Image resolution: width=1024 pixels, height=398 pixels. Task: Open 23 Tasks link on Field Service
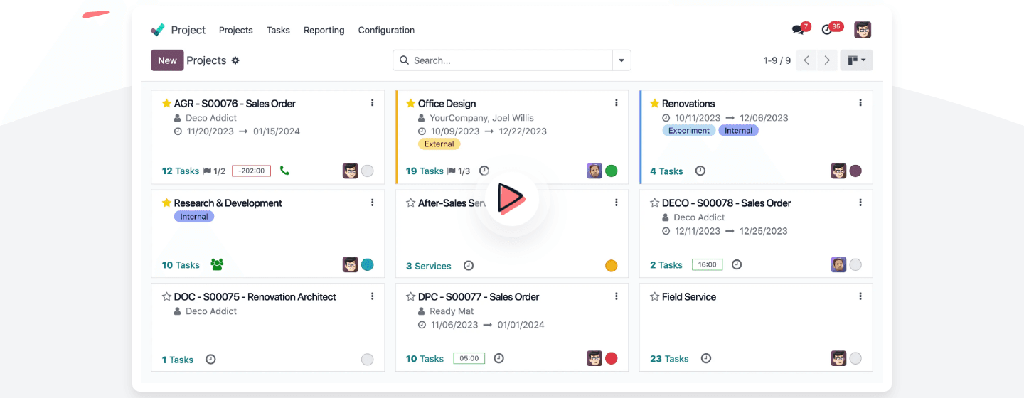[x=669, y=359]
